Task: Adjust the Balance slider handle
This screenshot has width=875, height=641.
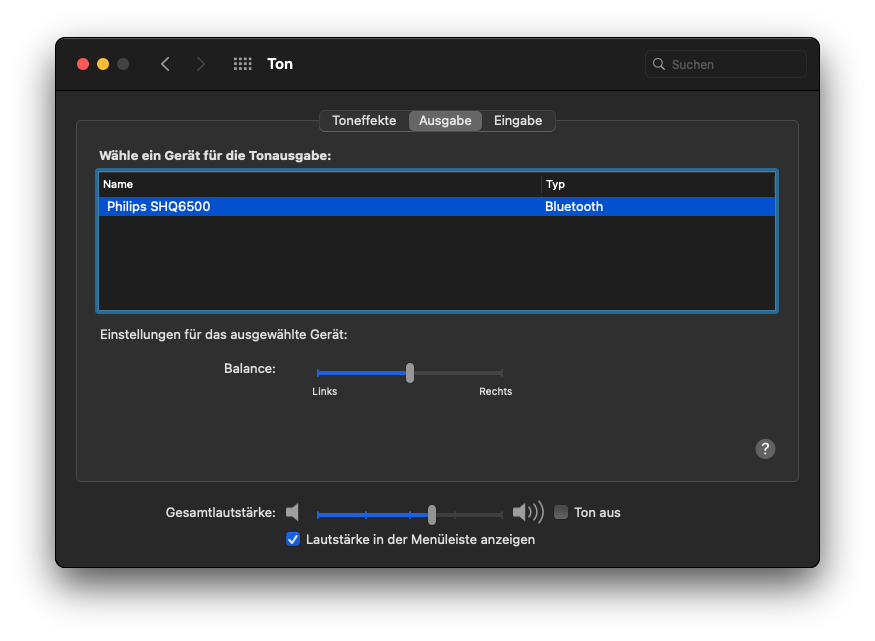Action: (x=410, y=373)
